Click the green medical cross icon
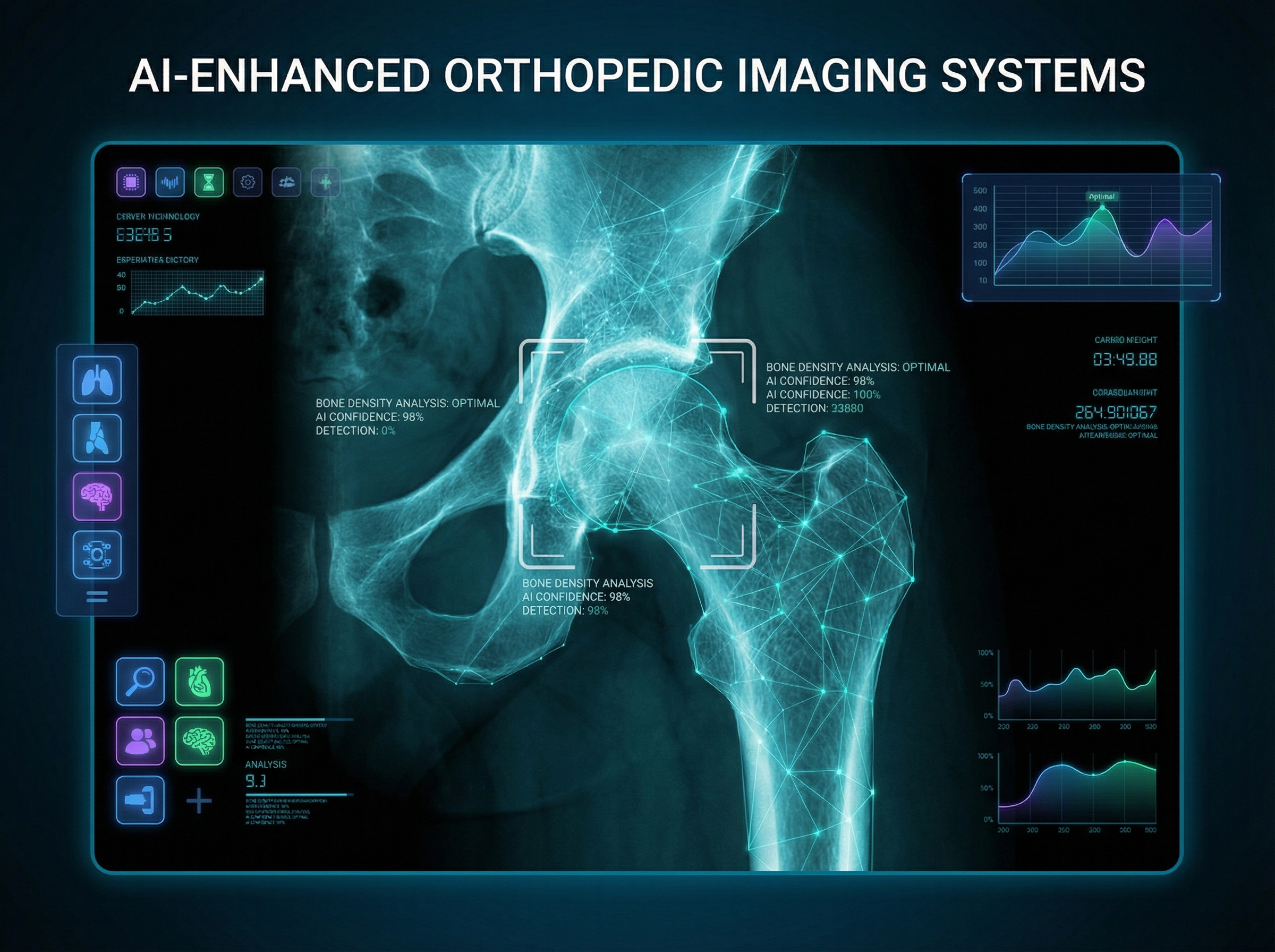 (326, 183)
